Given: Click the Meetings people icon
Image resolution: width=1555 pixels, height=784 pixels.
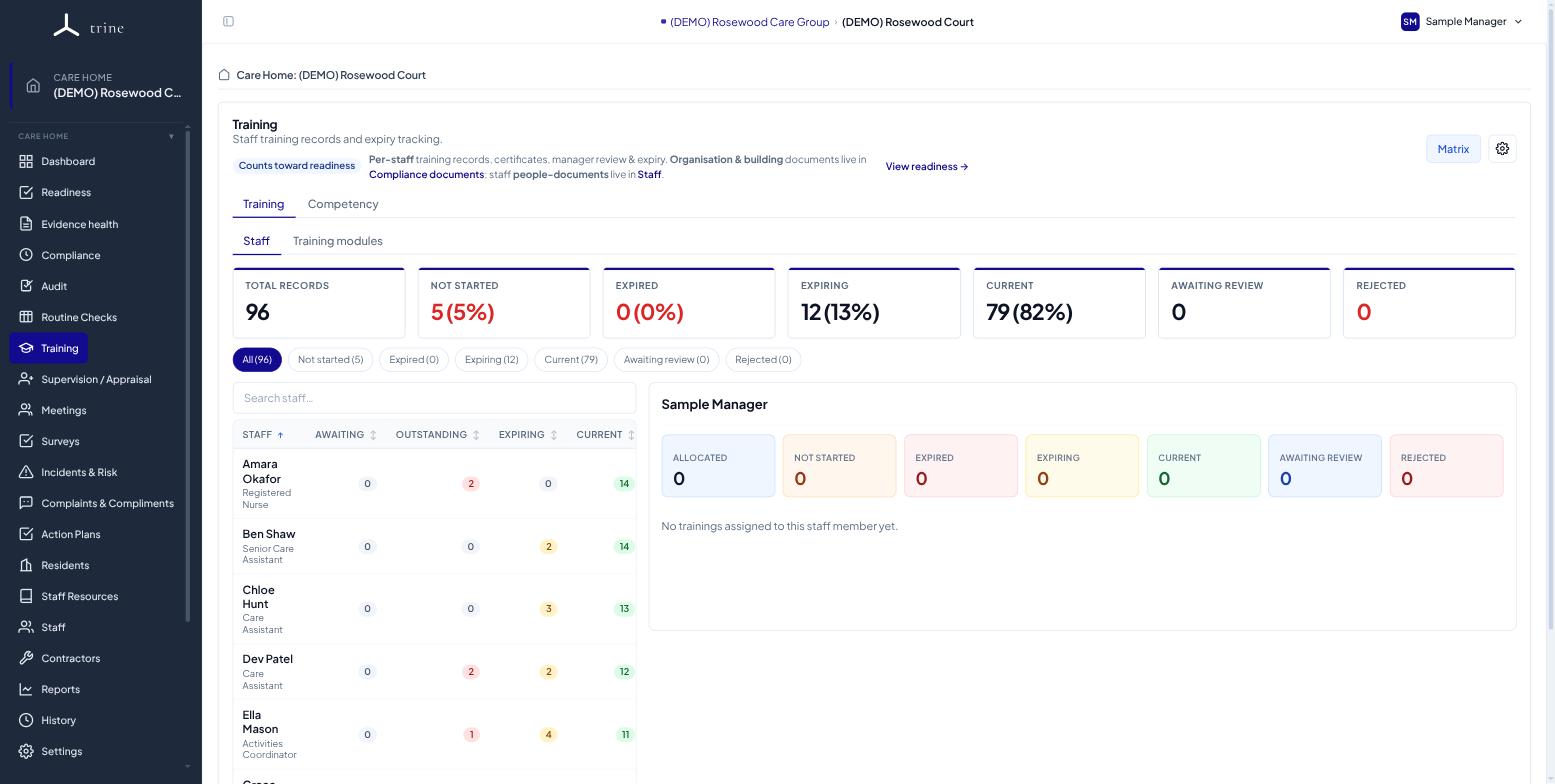Looking at the screenshot, I should click(x=26, y=410).
